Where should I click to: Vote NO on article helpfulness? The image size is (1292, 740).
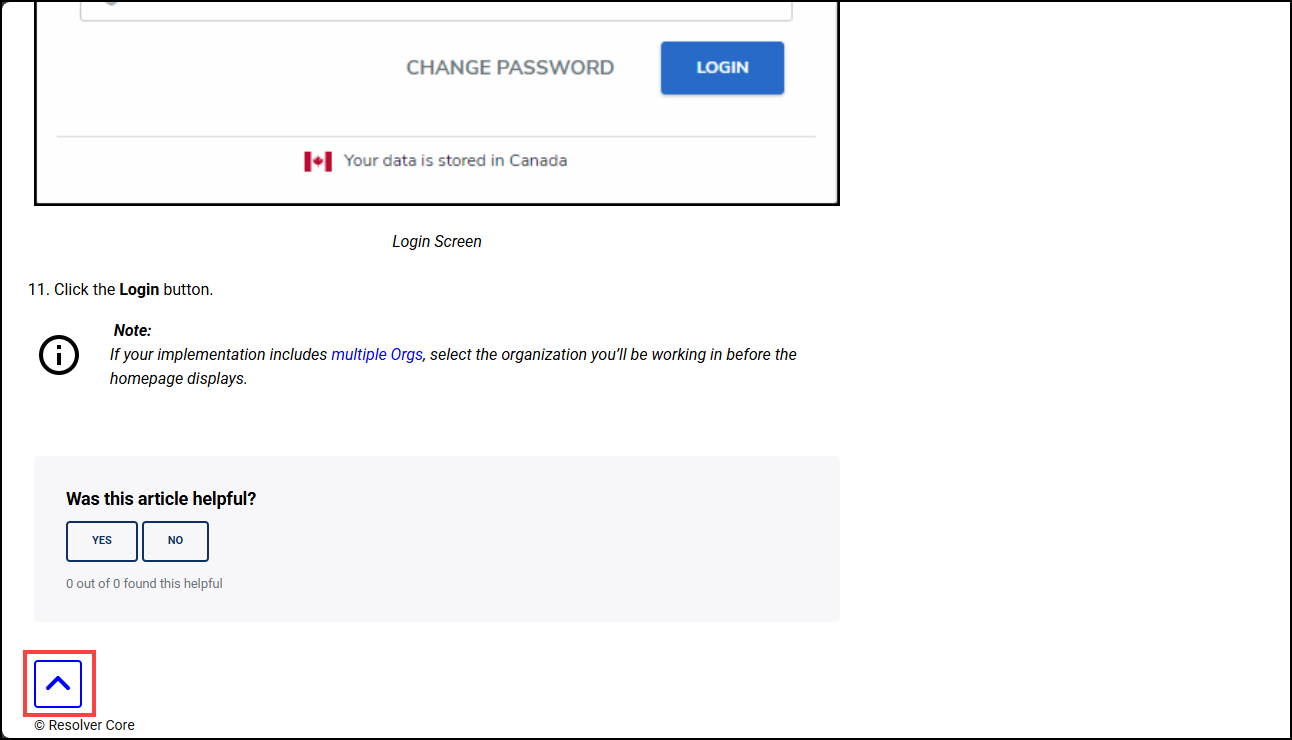pyautogui.click(x=175, y=541)
